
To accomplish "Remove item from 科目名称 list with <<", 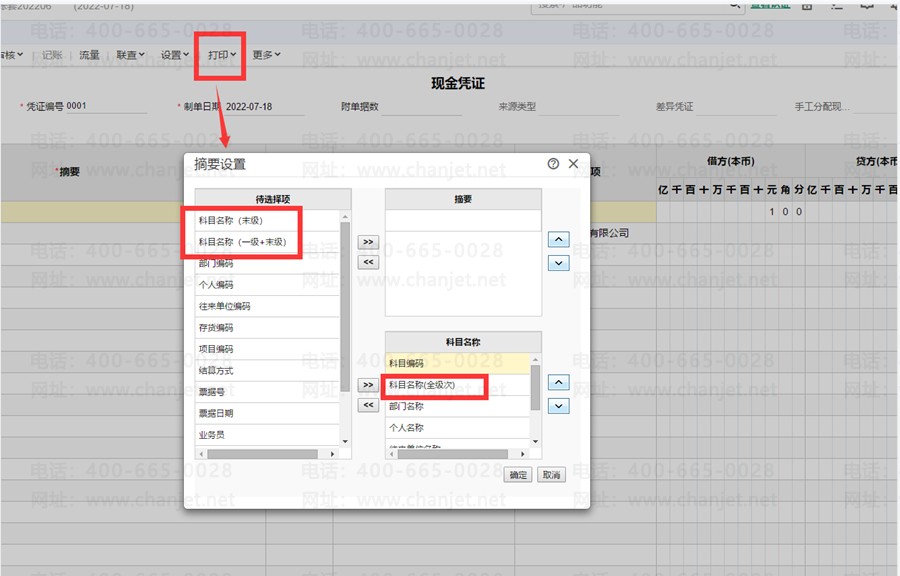I will (368, 405).
